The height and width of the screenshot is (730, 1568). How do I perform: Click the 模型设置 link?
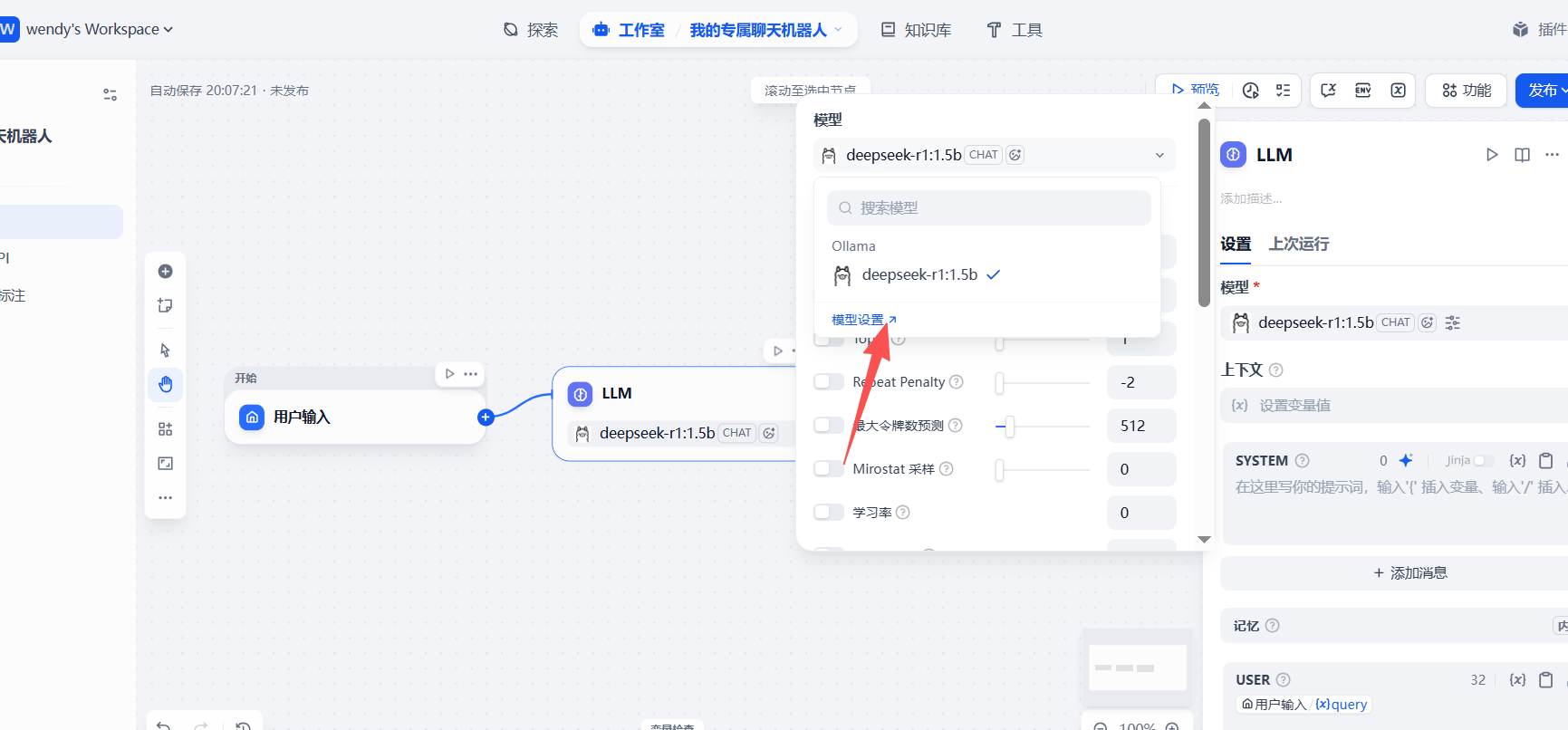coord(864,321)
